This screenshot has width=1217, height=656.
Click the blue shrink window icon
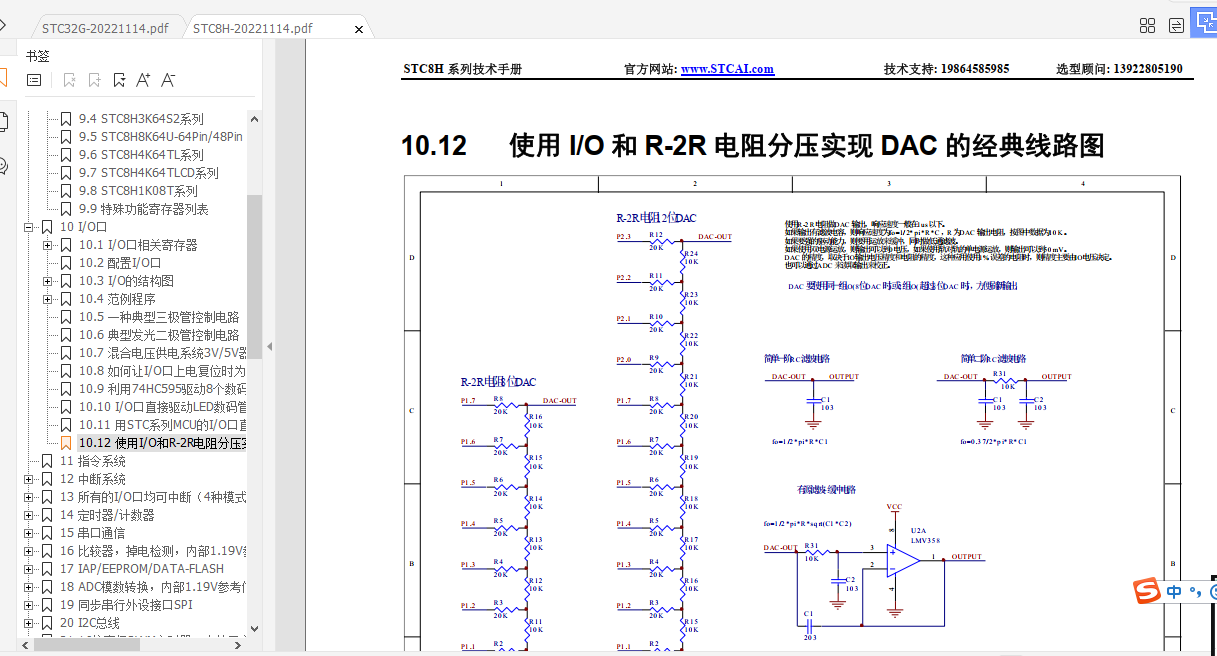[1205, 25]
